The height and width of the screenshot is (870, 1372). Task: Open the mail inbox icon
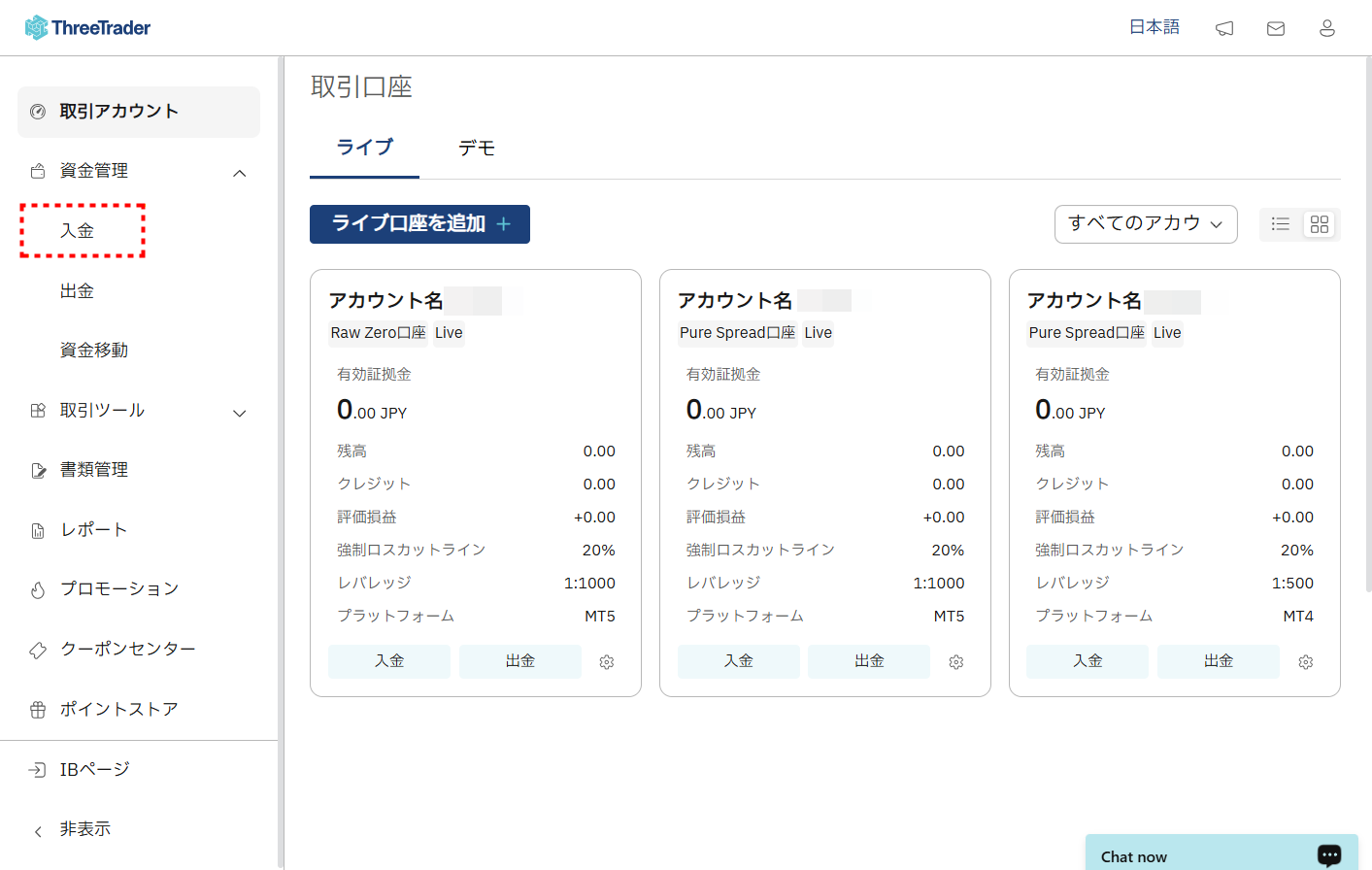point(1276,28)
